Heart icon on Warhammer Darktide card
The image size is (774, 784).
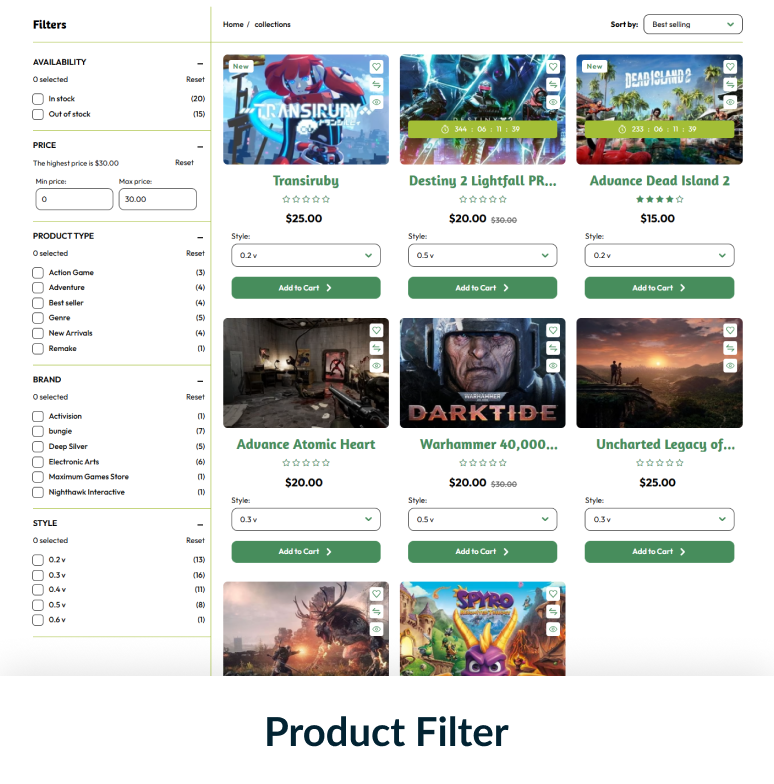pyautogui.click(x=553, y=330)
